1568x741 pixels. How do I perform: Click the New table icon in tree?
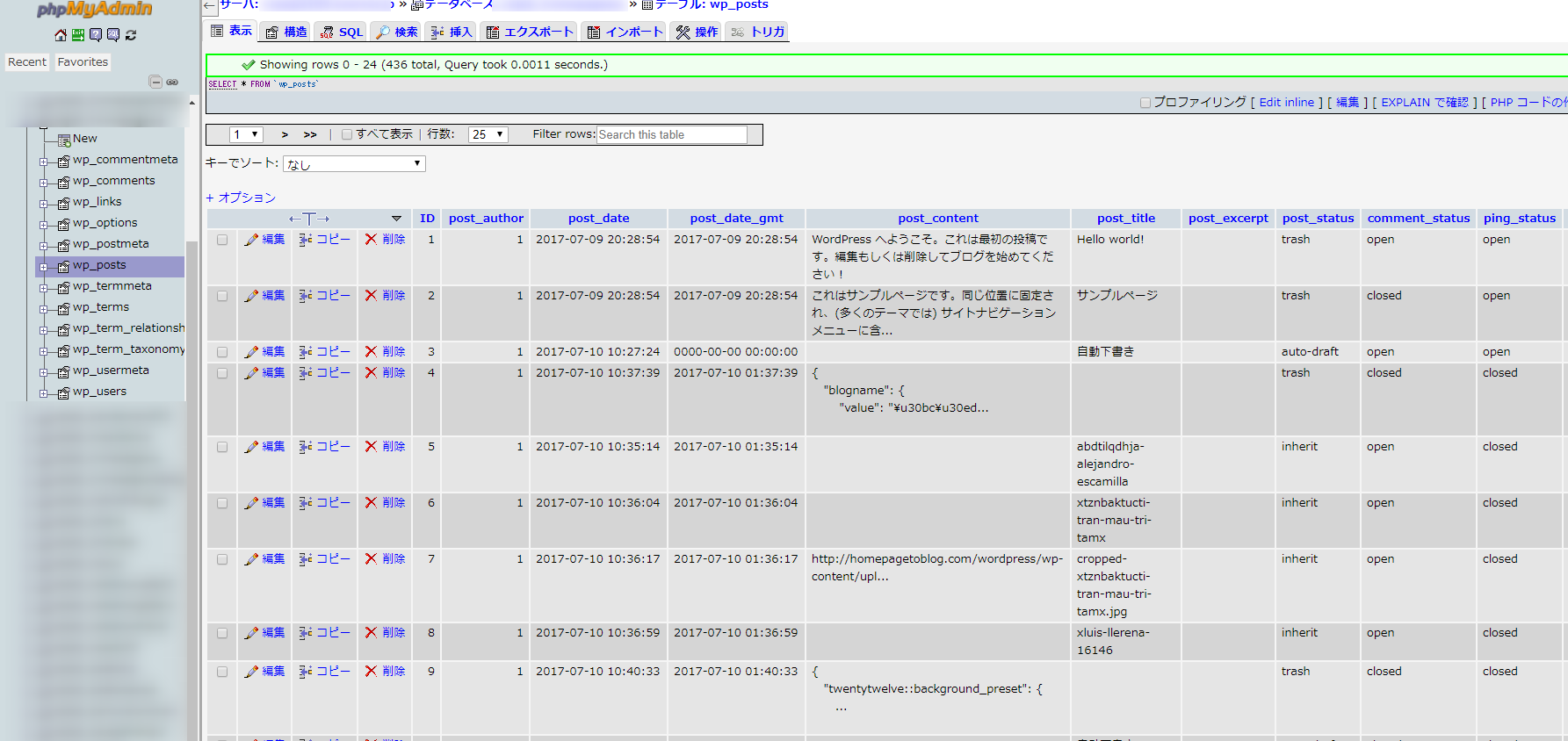(63, 140)
